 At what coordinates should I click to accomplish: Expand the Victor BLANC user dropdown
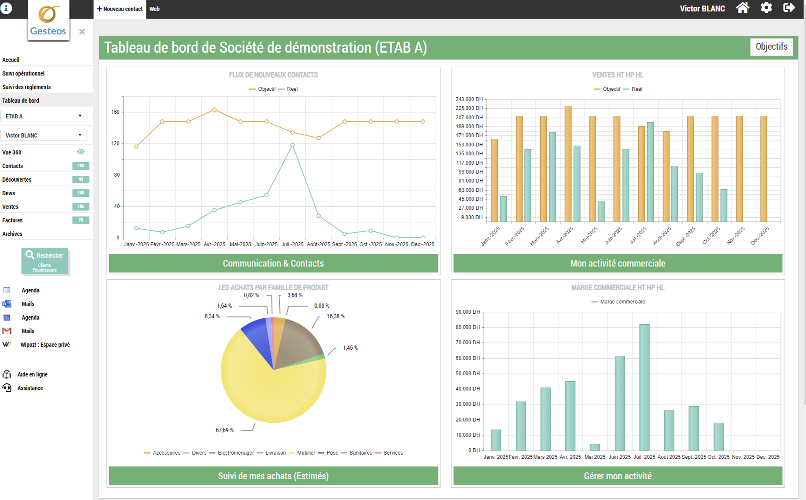[x=46, y=134]
